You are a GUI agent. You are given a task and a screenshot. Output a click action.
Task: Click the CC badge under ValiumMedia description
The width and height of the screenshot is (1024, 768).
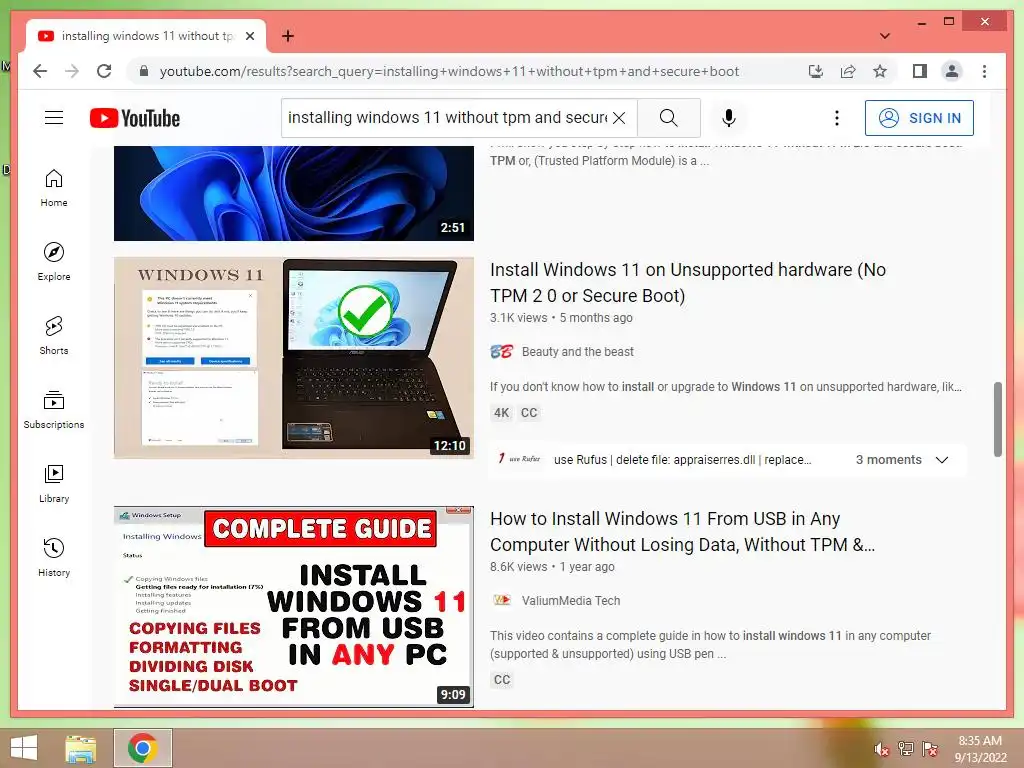(x=502, y=680)
